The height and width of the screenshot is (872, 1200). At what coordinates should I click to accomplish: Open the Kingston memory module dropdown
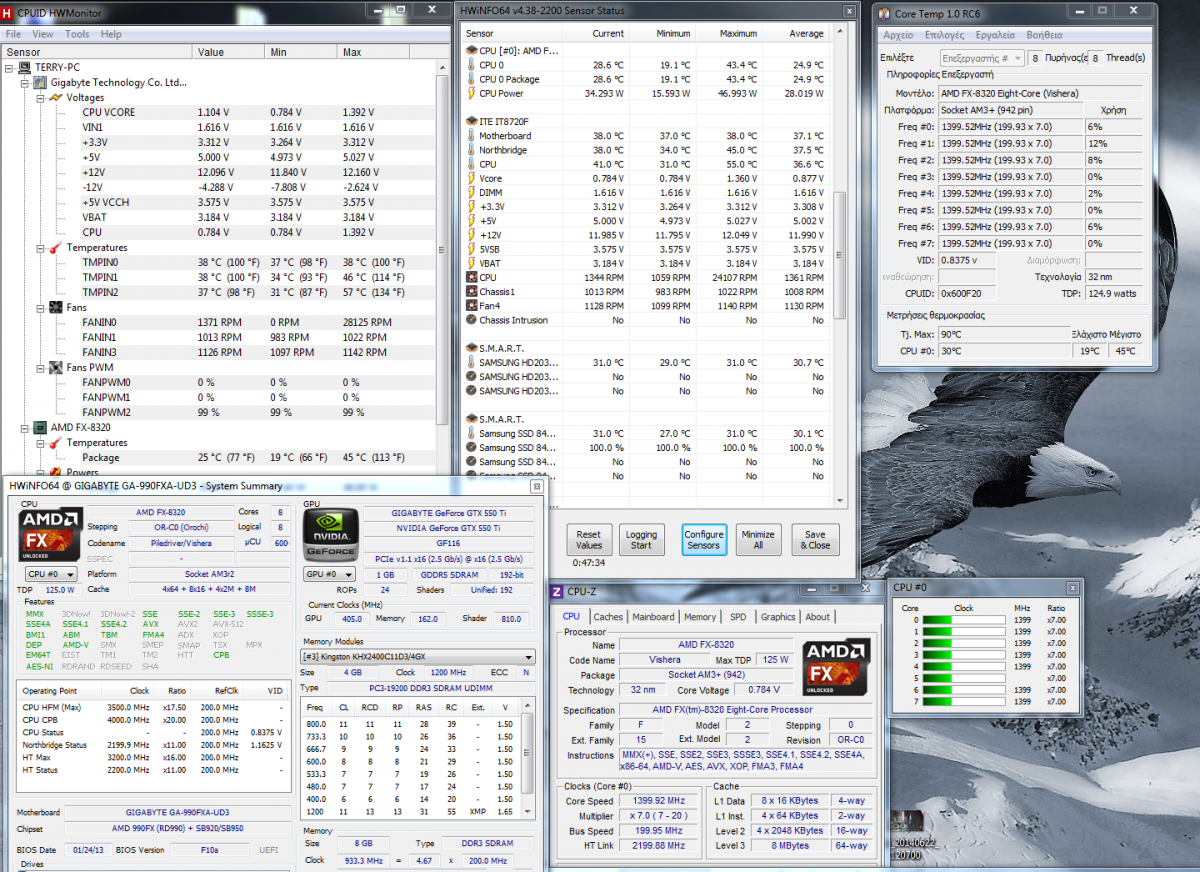point(418,657)
